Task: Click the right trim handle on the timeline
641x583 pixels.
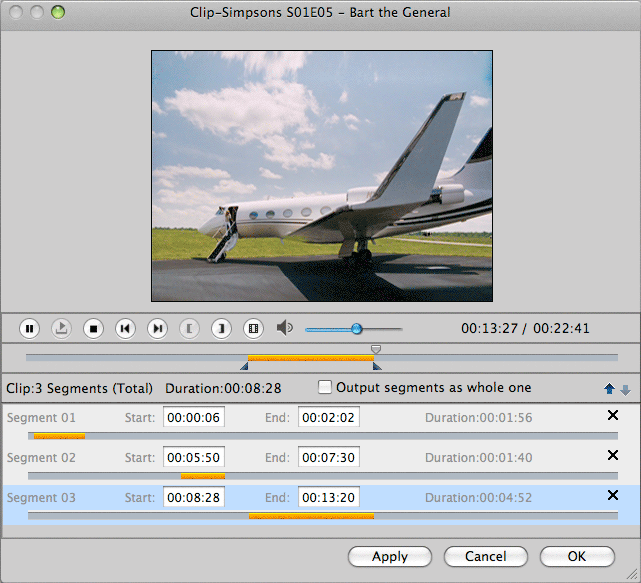Action: [x=377, y=366]
